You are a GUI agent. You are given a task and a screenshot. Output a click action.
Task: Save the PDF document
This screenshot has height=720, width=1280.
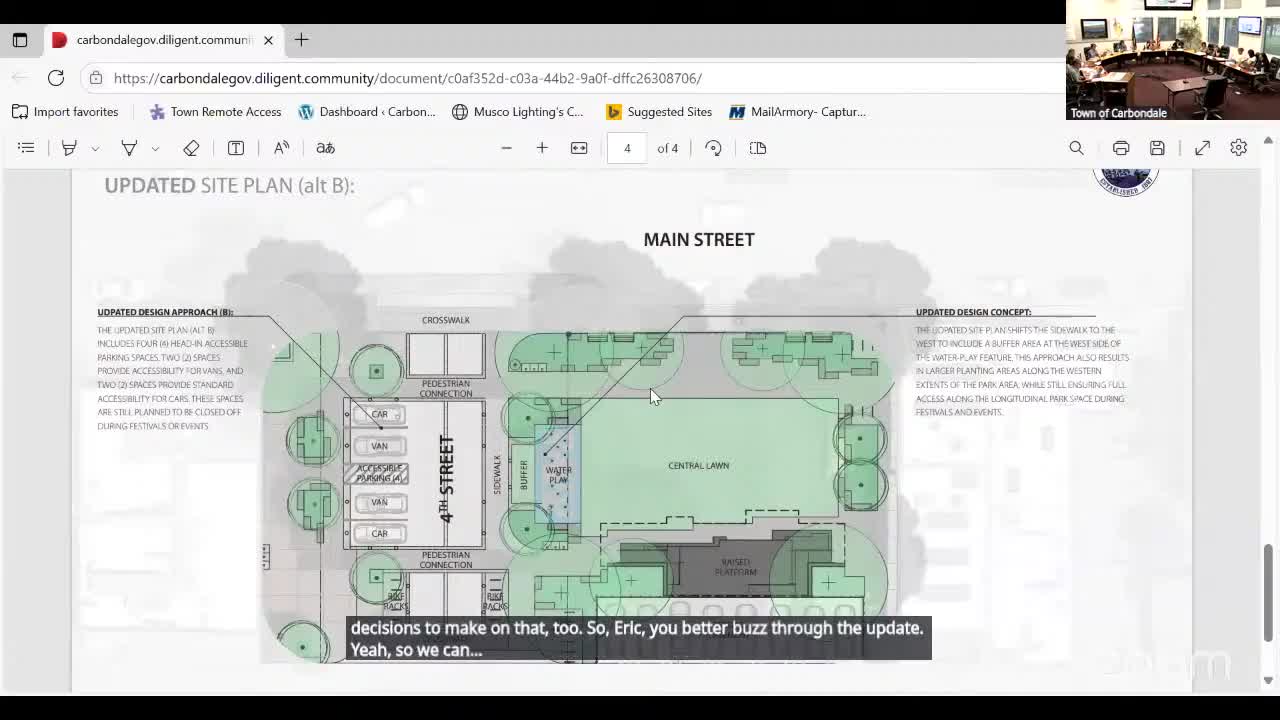pyautogui.click(x=1157, y=148)
